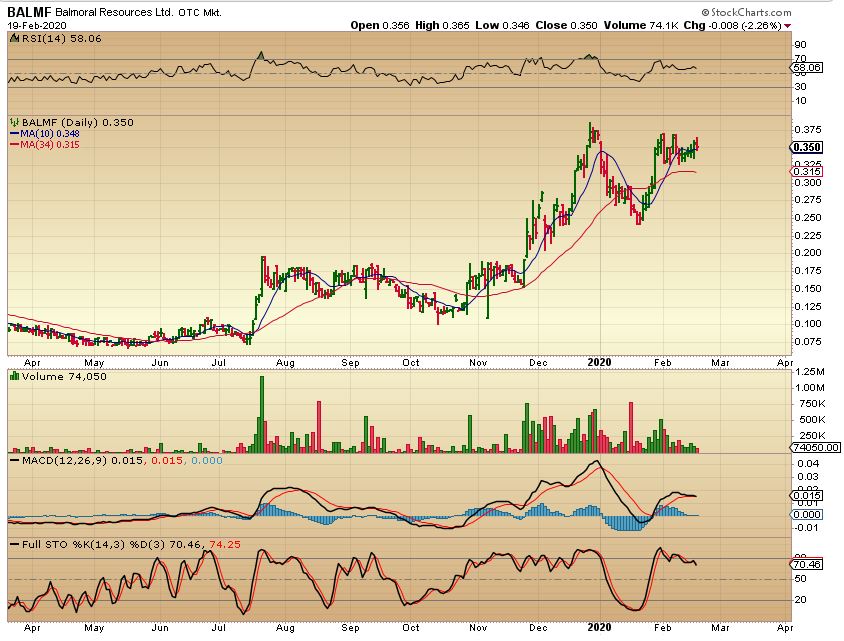This screenshot has width=844, height=641.
Task: Click the 0.200 price axis label
Action: [808, 253]
